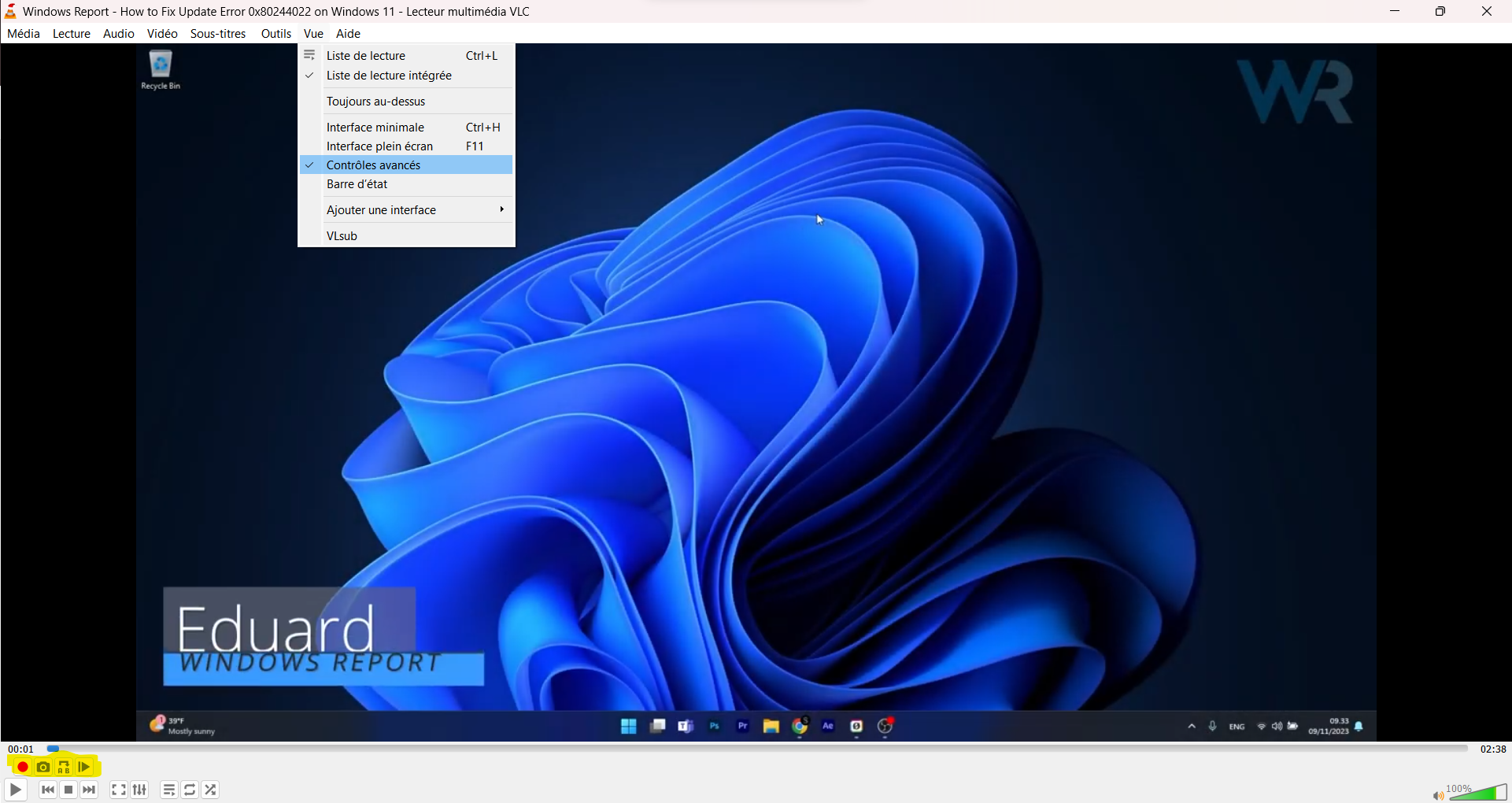Open the Outils menu
Viewport: 1512px width, 803px height.
(x=276, y=33)
